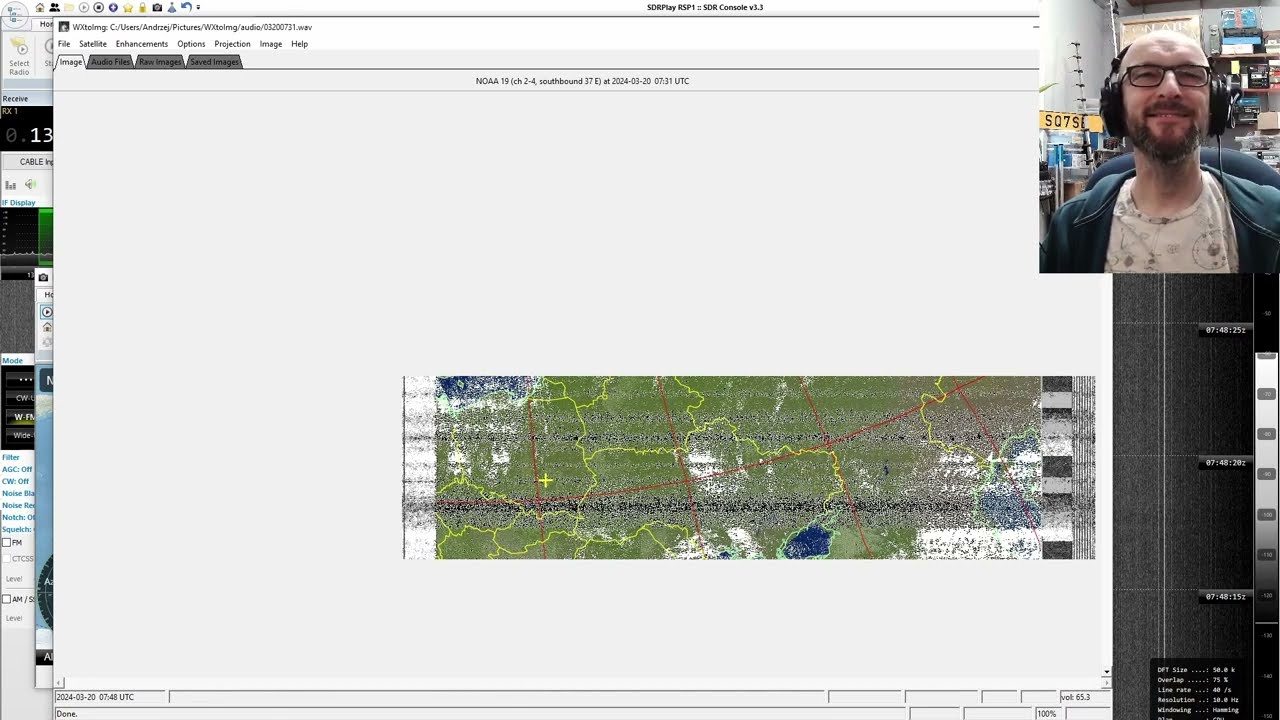Click the Select Radio button
The image size is (1280, 720).
point(19,58)
